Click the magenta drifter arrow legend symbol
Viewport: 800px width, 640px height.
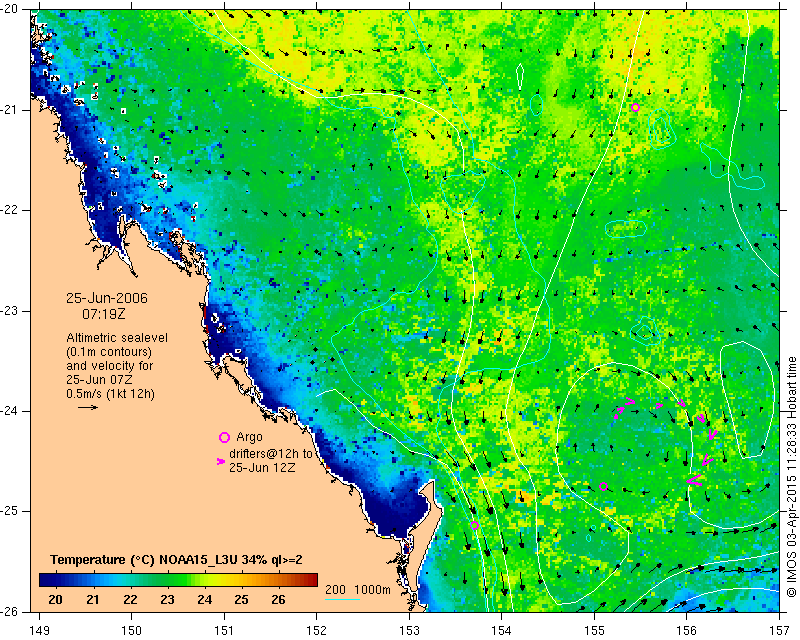(221, 461)
